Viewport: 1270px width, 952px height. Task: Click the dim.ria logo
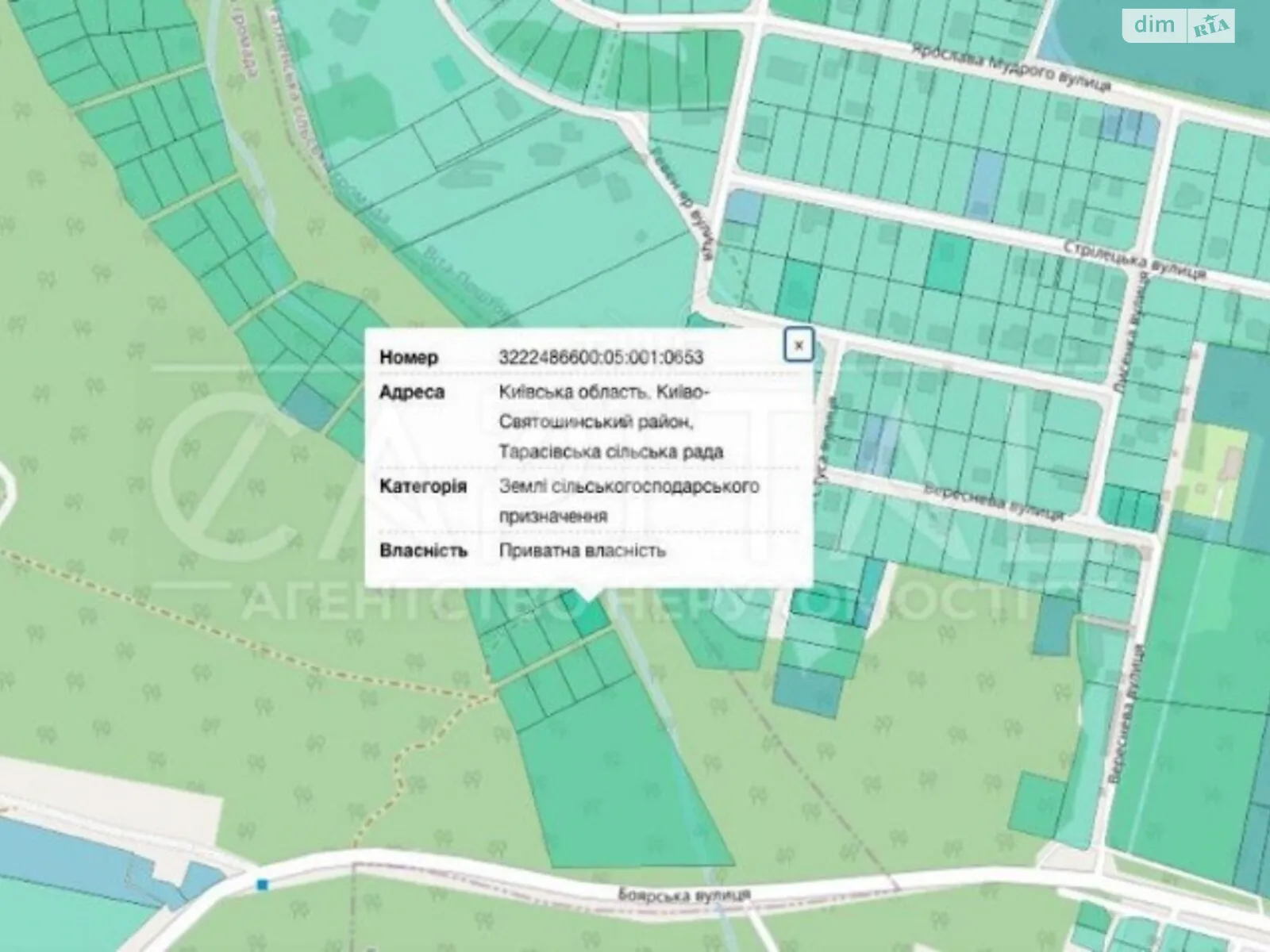[1180, 25]
